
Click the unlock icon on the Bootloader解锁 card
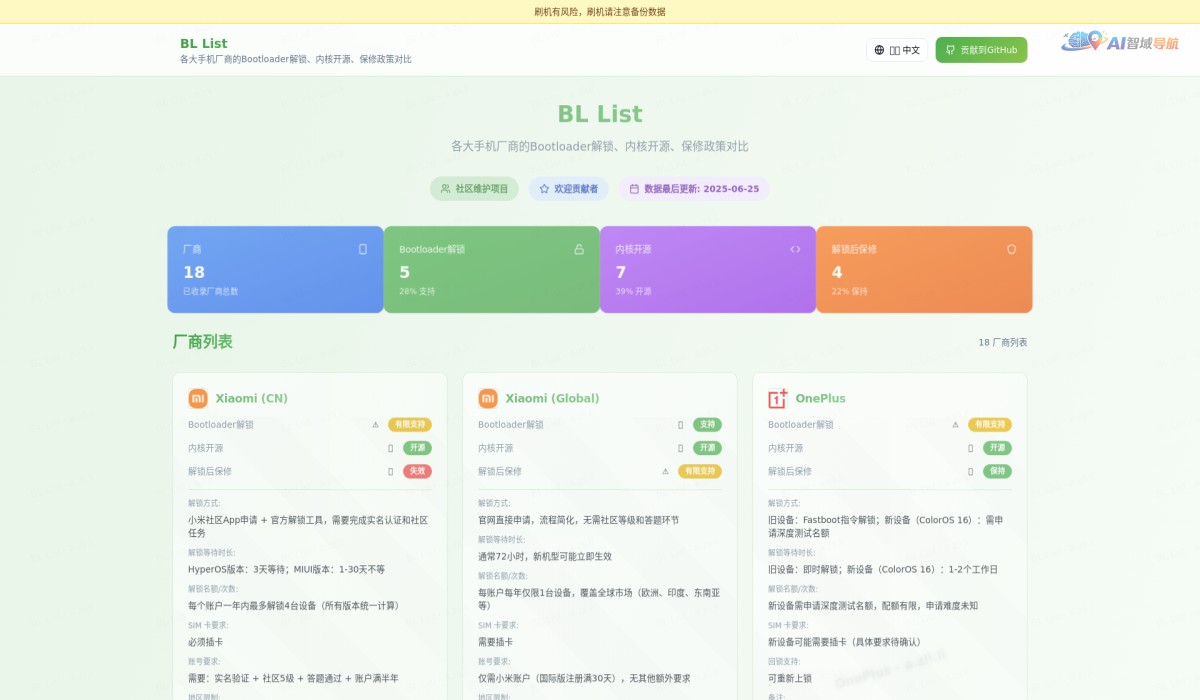(x=577, y=248)
